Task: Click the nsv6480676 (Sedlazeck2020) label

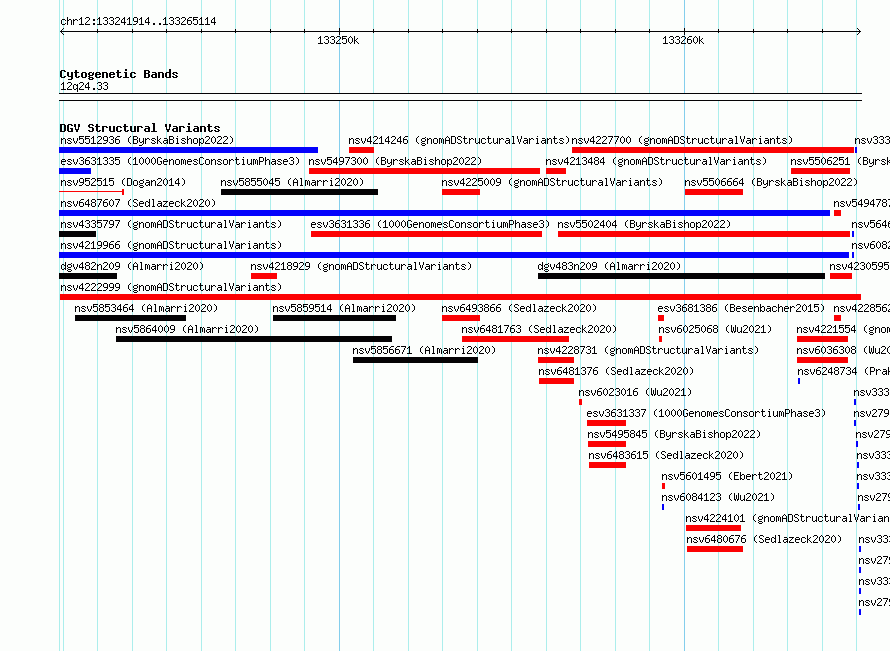Action: pos(764,539)
